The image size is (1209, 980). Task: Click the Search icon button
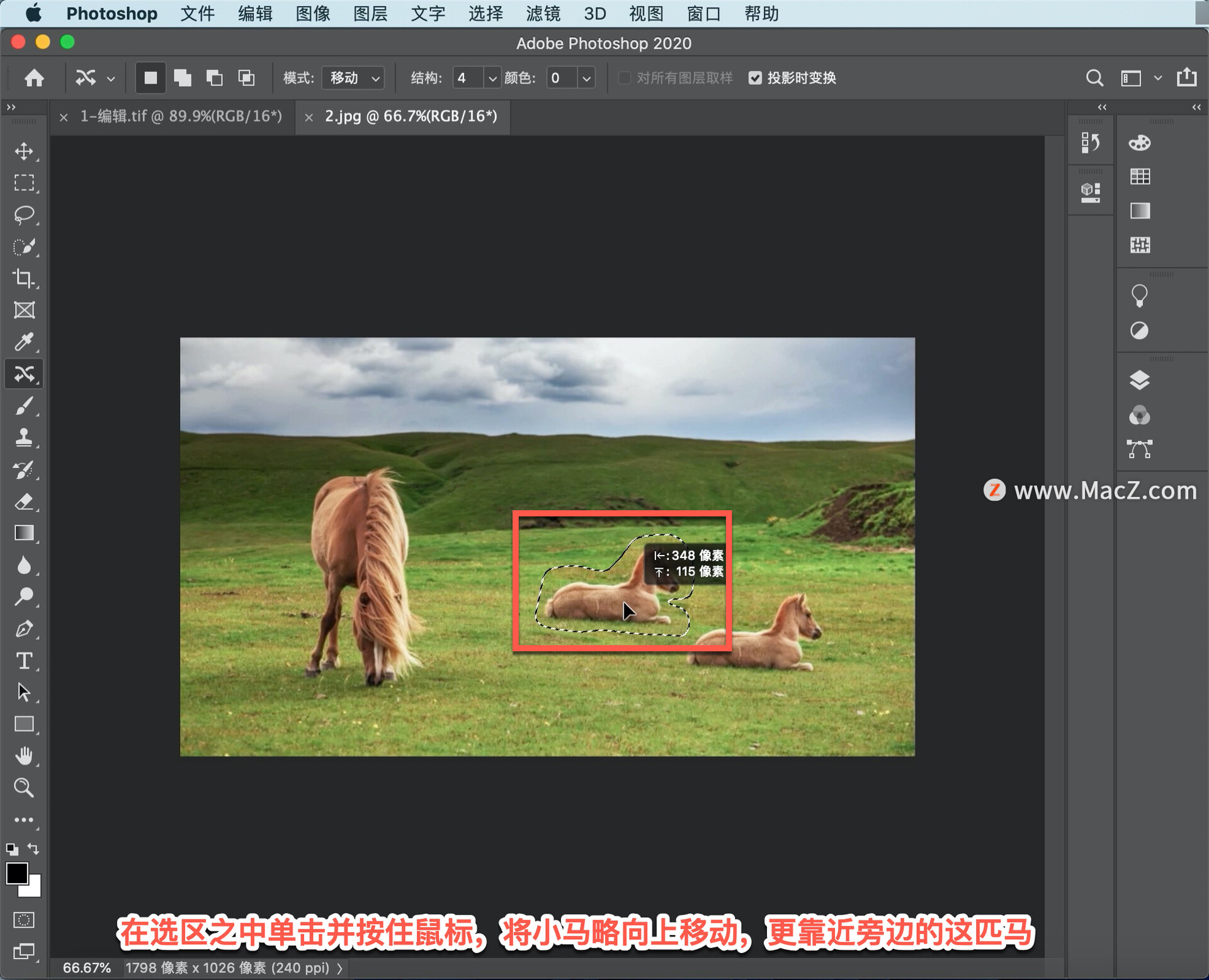point(1093,78)
